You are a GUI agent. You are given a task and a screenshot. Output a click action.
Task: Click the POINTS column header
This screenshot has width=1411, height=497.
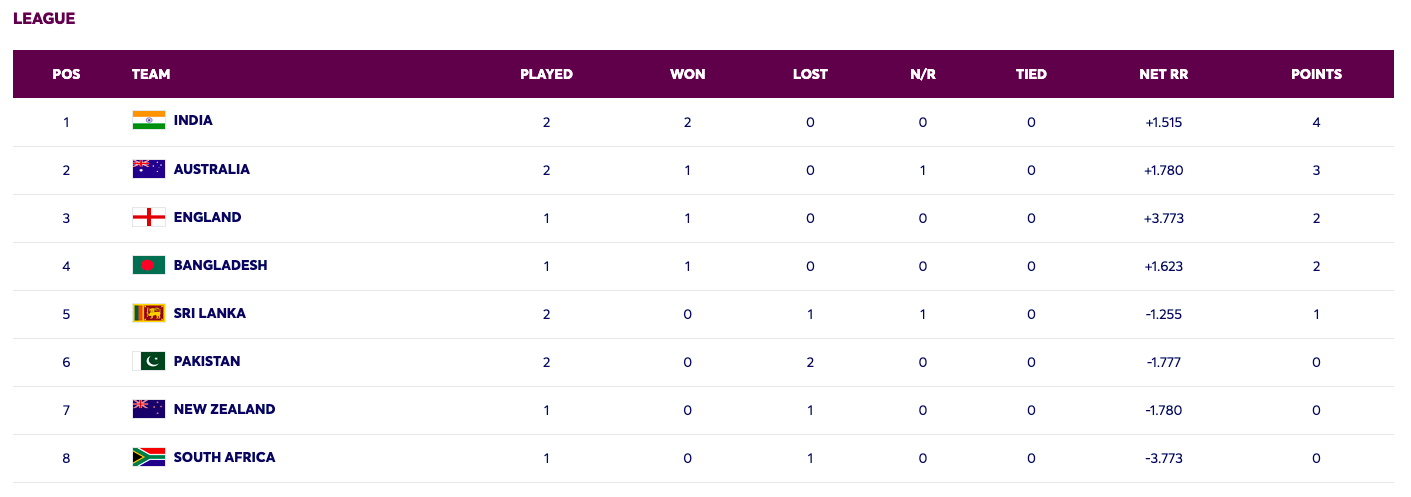click(1316, 74)
